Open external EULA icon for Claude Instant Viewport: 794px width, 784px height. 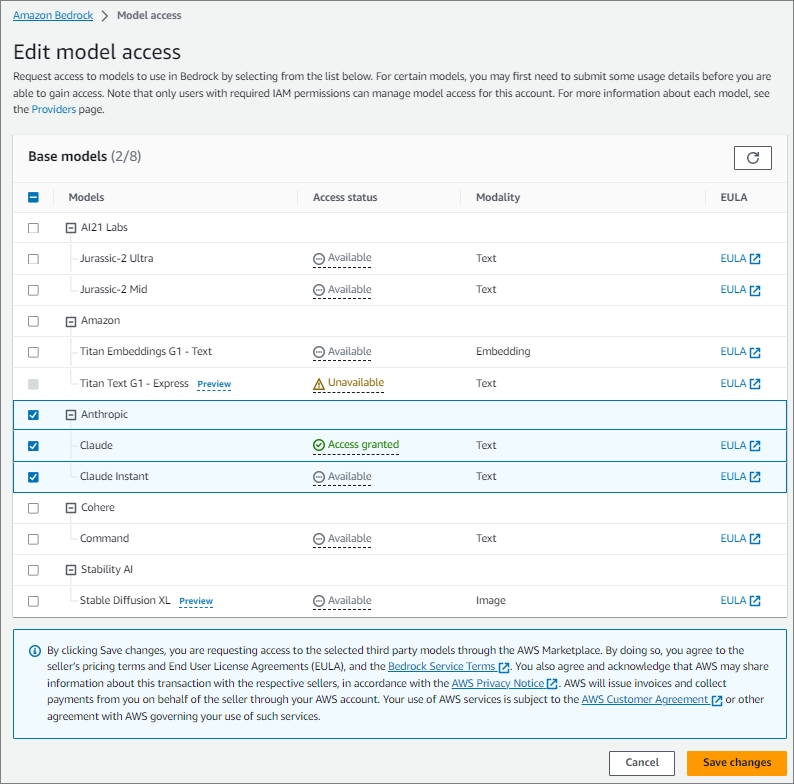click(x=755, y=477)
